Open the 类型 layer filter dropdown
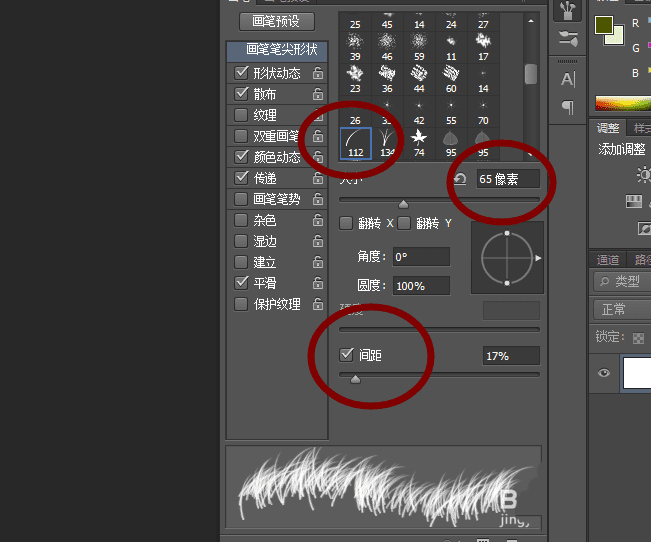 [x=622, y=282]
